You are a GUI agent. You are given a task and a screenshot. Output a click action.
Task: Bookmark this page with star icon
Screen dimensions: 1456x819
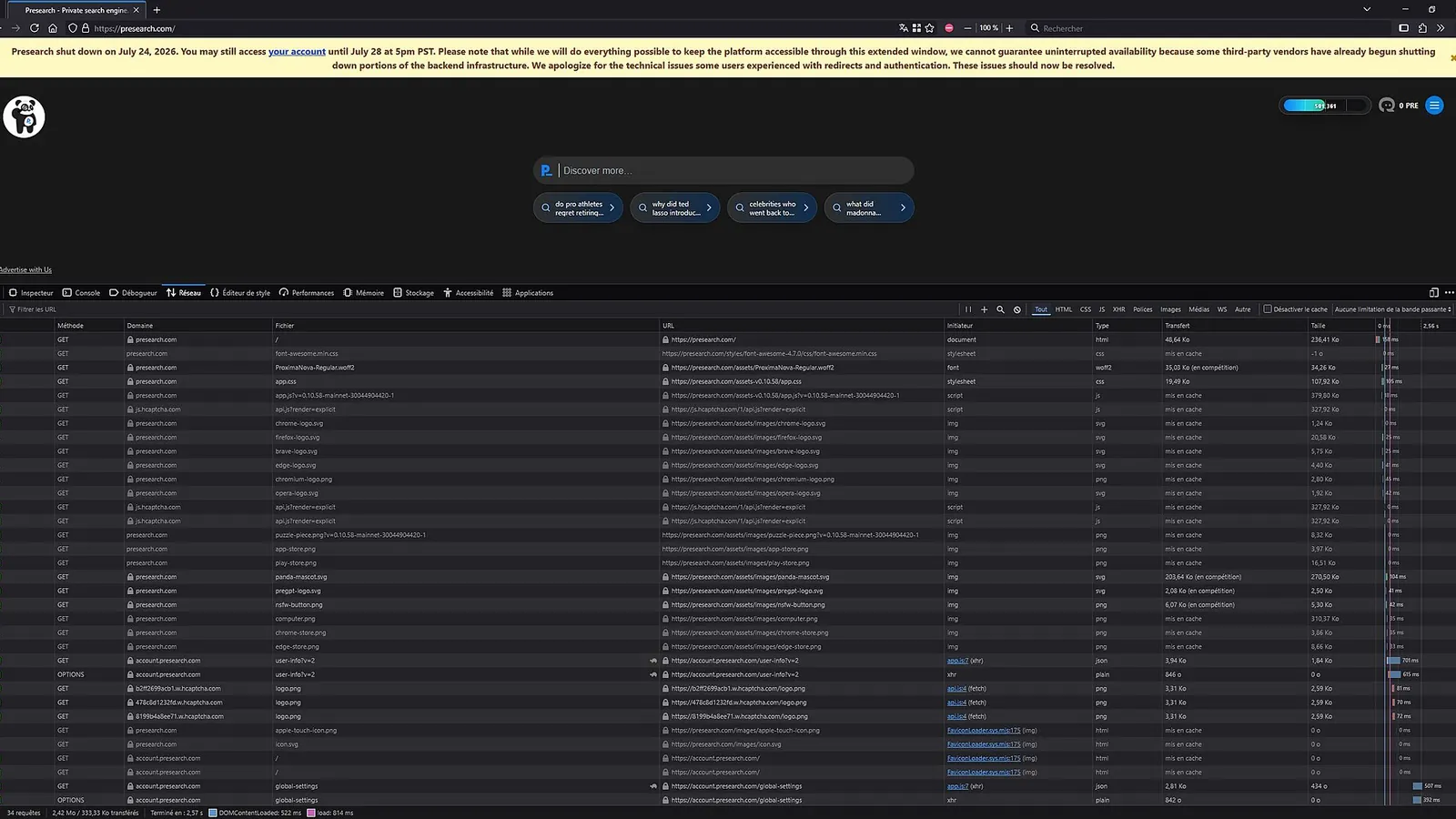(x=929, y=28)
